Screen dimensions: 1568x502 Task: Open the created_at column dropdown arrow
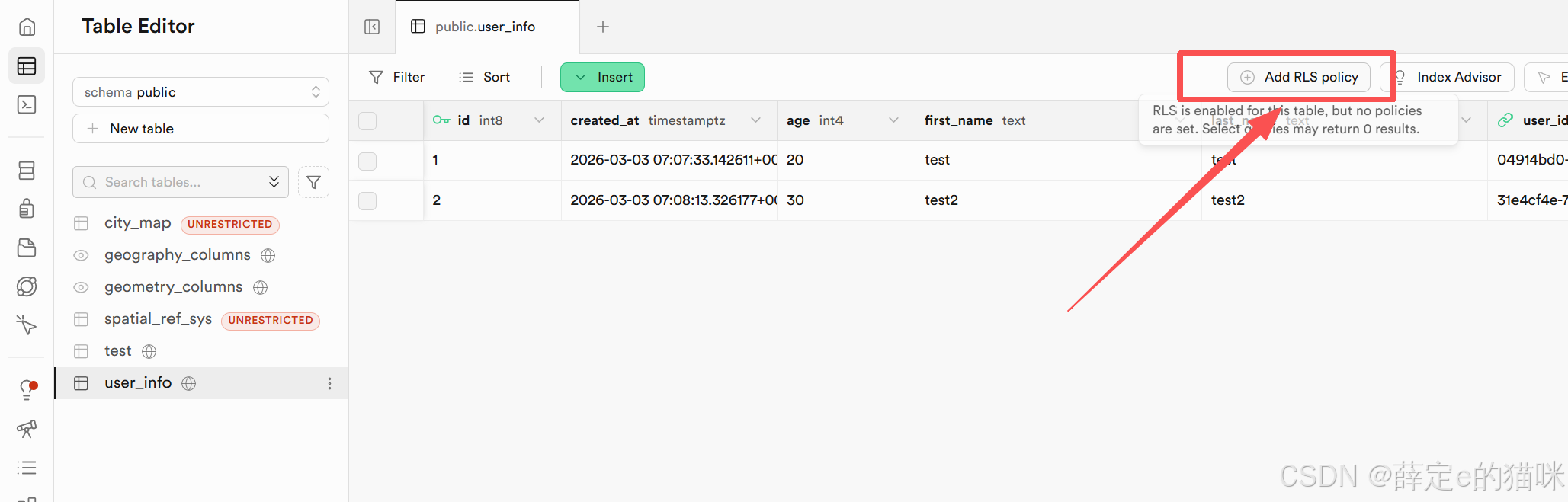pyautogui.click(x=755, y=120)
